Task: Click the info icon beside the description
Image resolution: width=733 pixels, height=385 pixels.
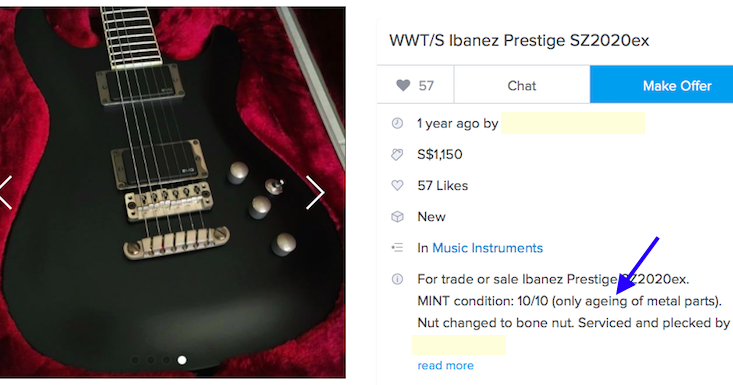Action: click(x=397, y=279)
